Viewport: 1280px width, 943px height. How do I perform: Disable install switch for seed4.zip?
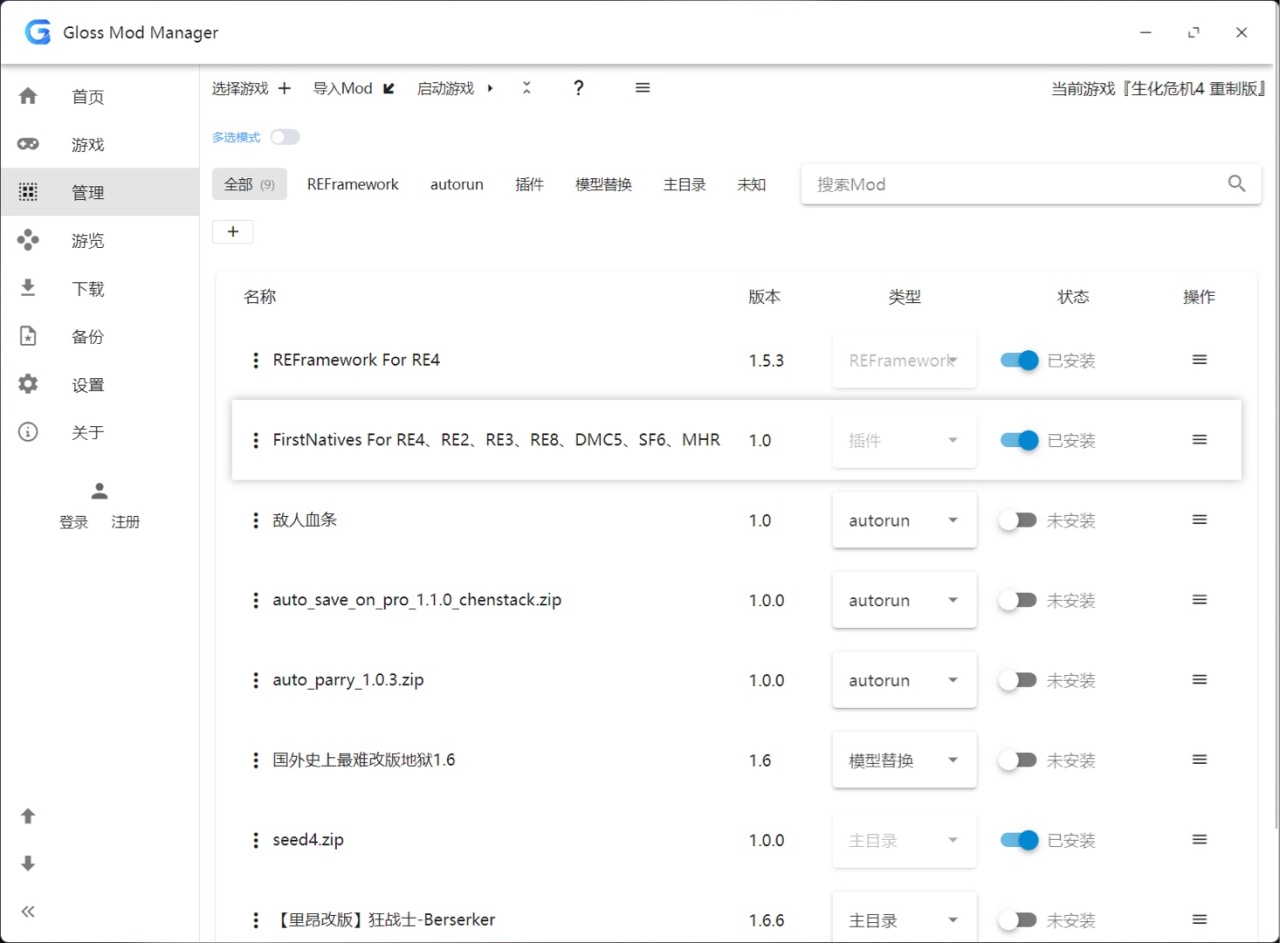pos(1020,840)
